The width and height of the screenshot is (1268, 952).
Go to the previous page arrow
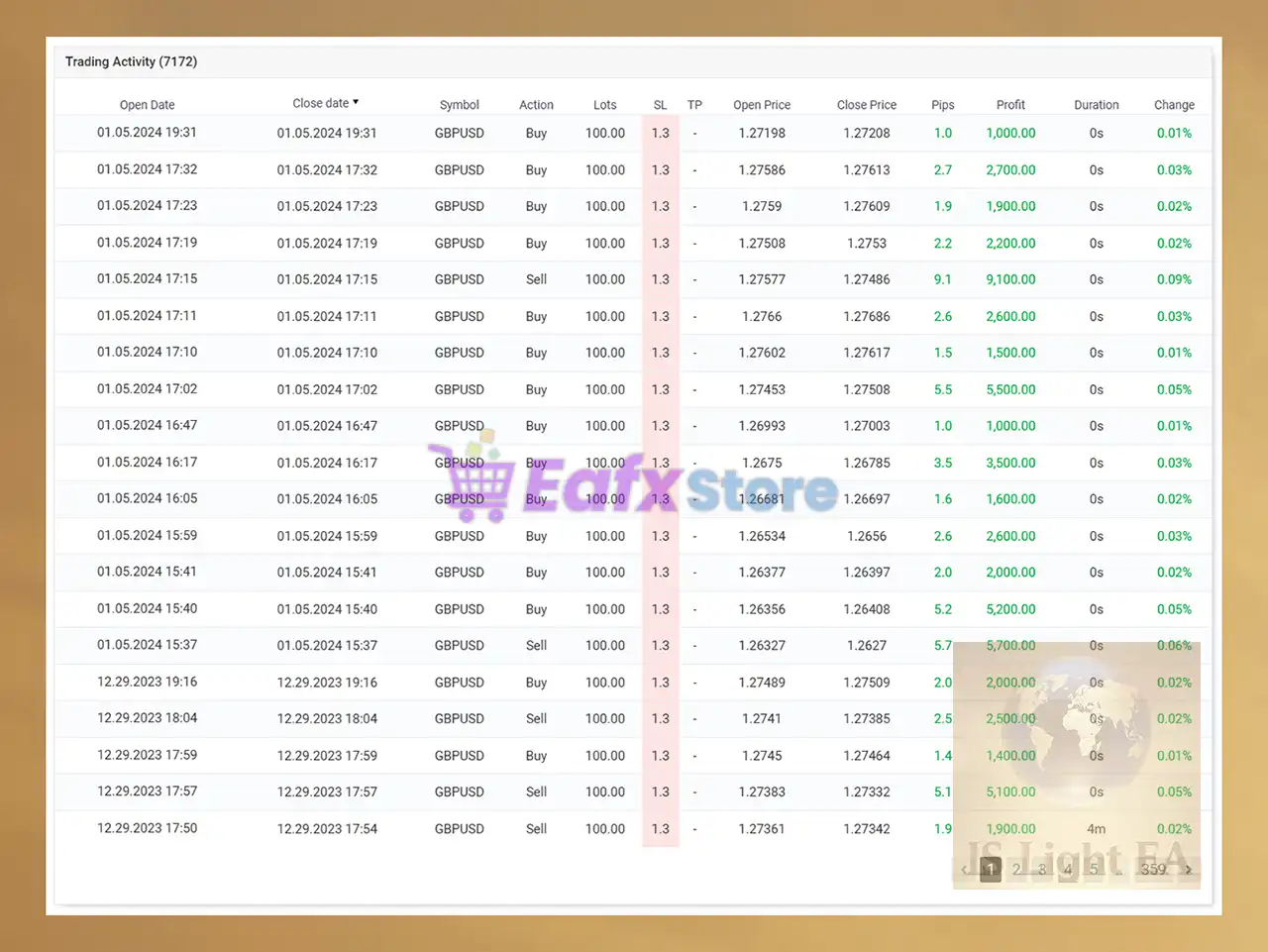tap(965, 870)
